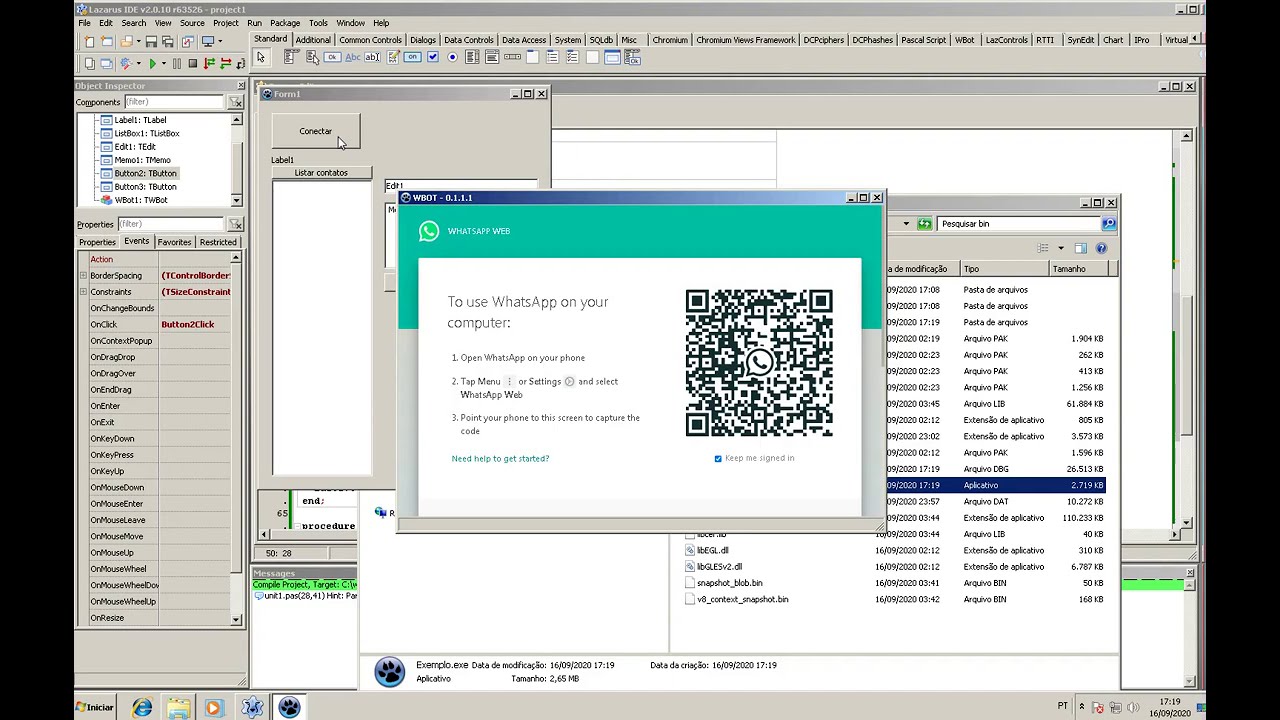Switch to the Additional palette tab
Viewport: 1280px width, 720px height.
(313, 40)
